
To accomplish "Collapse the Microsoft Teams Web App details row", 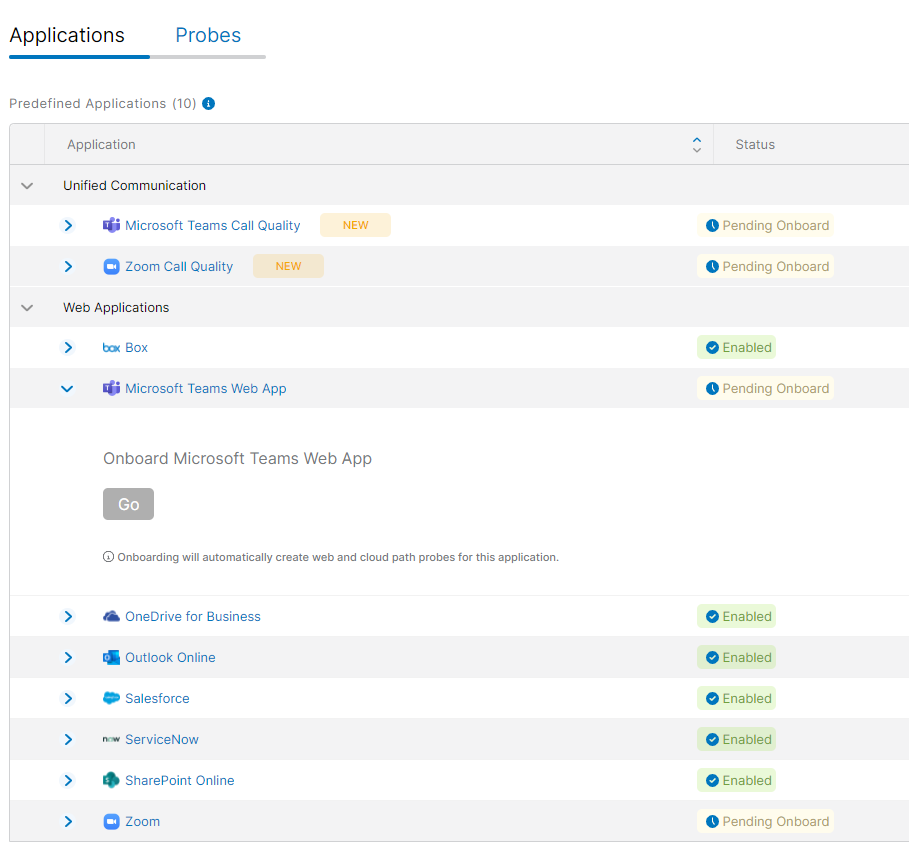I will point(67,388).
